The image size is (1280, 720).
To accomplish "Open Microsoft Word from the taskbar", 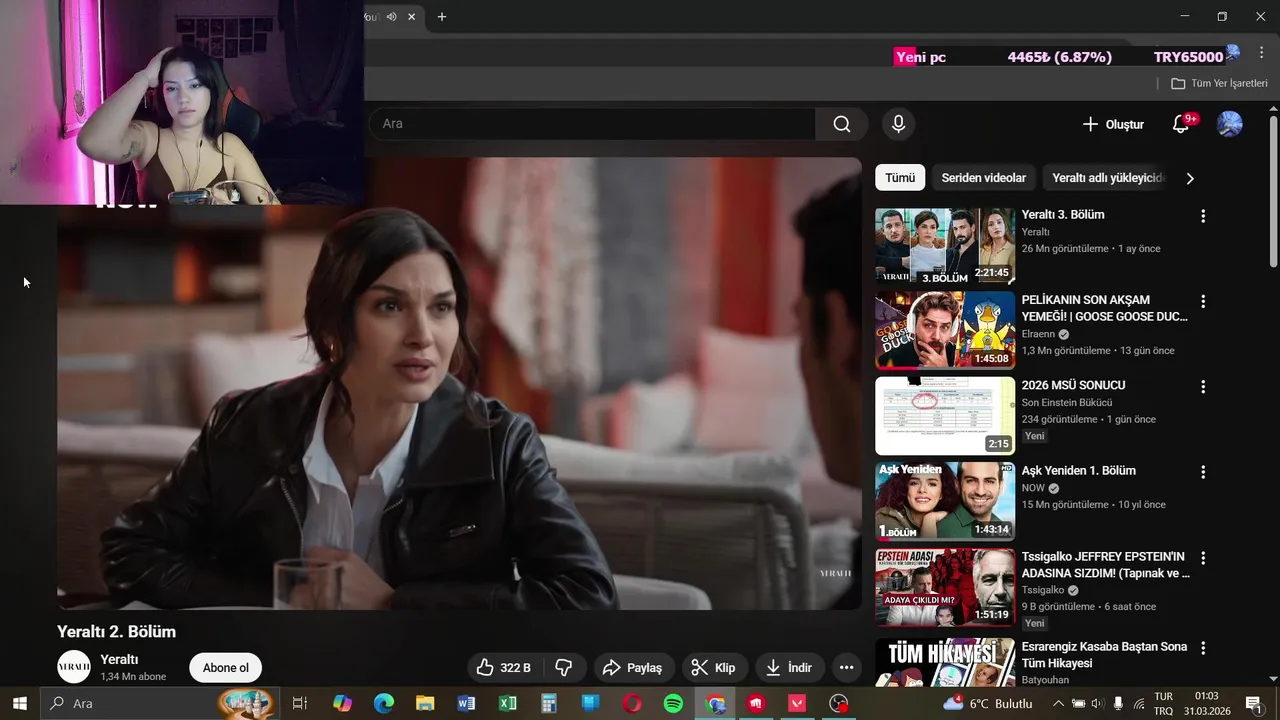I will (x=466, y=704).
